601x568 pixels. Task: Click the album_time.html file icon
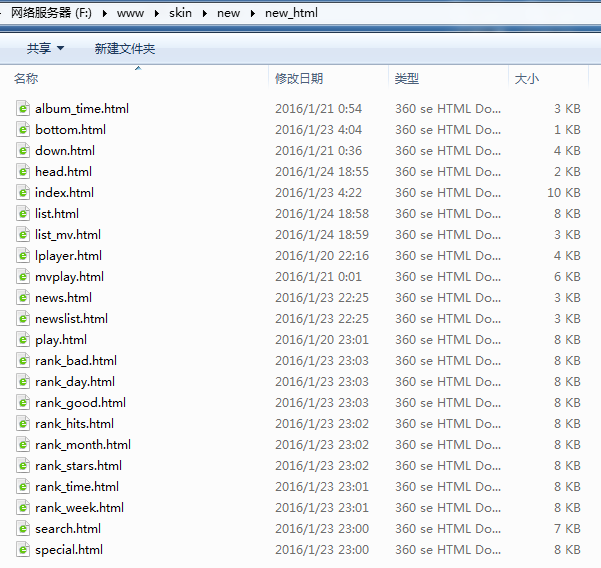tap(23, 108)
